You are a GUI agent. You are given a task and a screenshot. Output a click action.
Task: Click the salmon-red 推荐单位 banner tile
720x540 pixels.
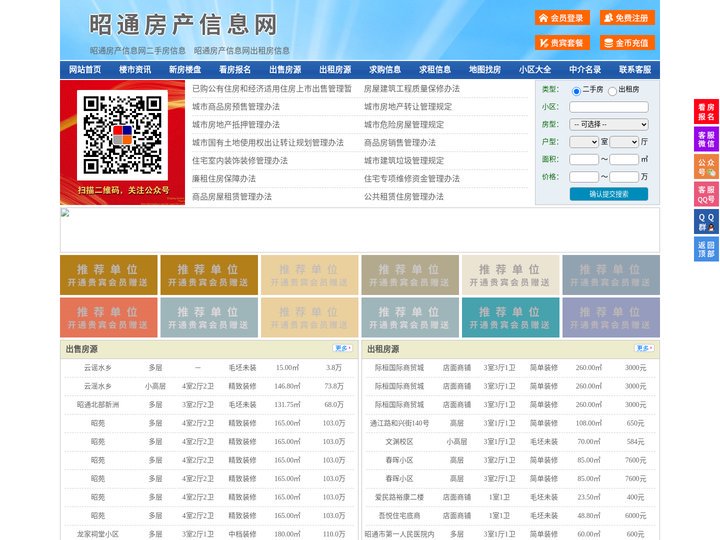[108, 317]
